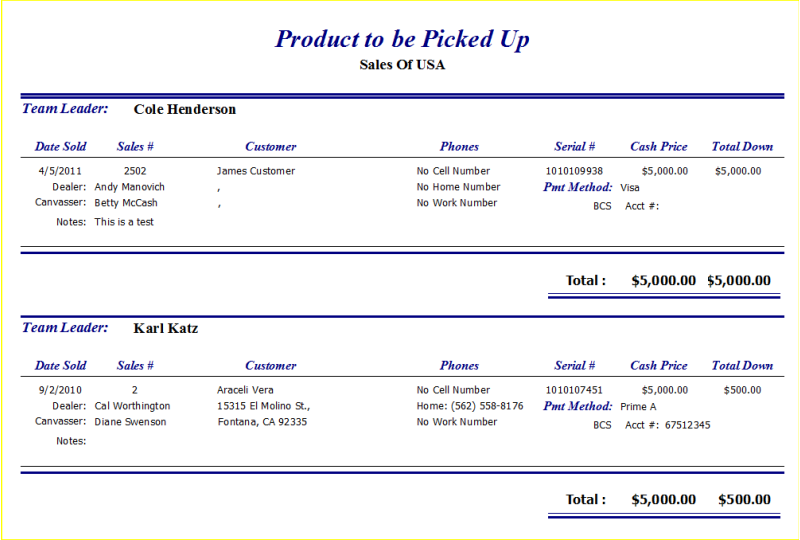Select dealer Cal Worthington

(x=133, y=406)
